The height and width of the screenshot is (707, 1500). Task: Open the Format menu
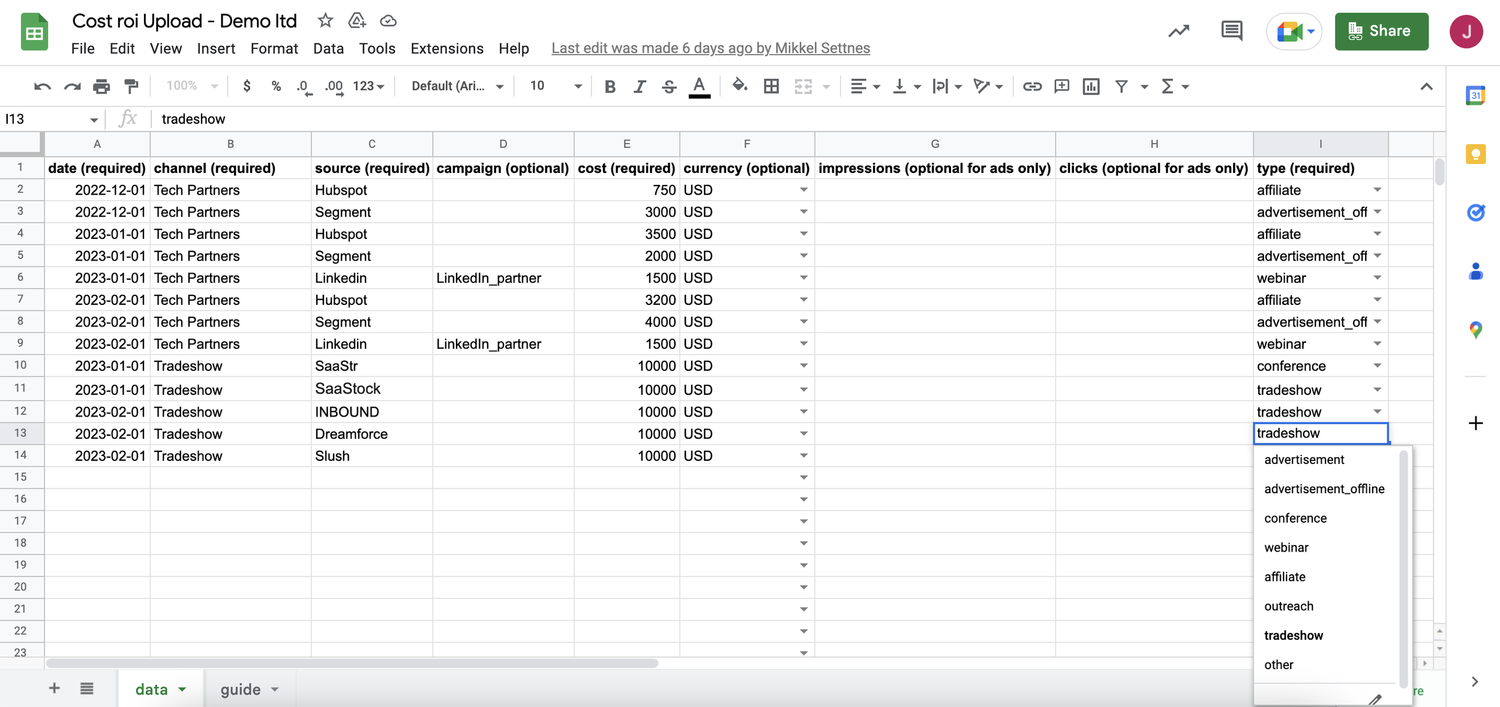click(x=274, y=48)
